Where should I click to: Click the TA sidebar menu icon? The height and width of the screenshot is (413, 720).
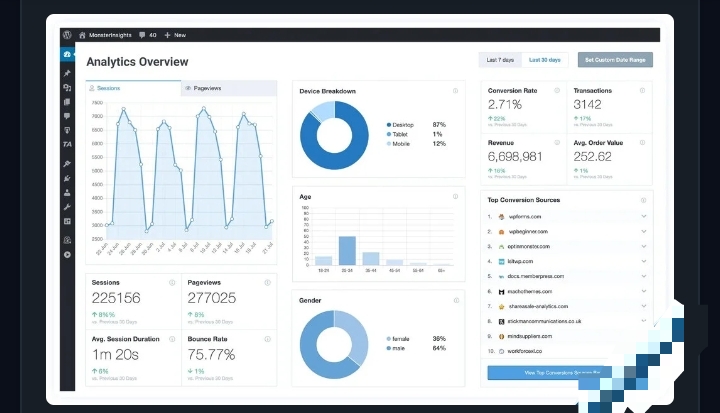[67, 144]
